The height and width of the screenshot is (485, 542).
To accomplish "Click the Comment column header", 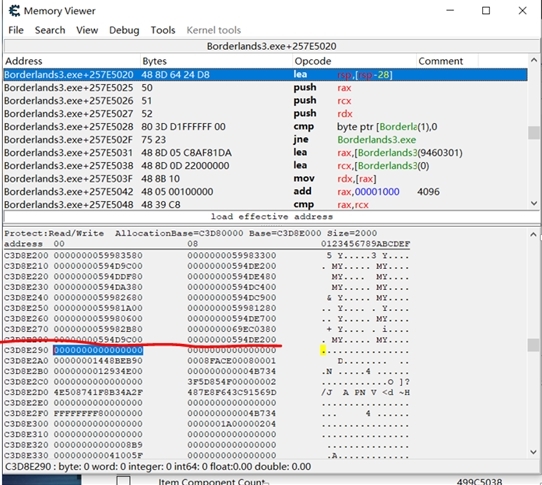I will pos(447,61).
